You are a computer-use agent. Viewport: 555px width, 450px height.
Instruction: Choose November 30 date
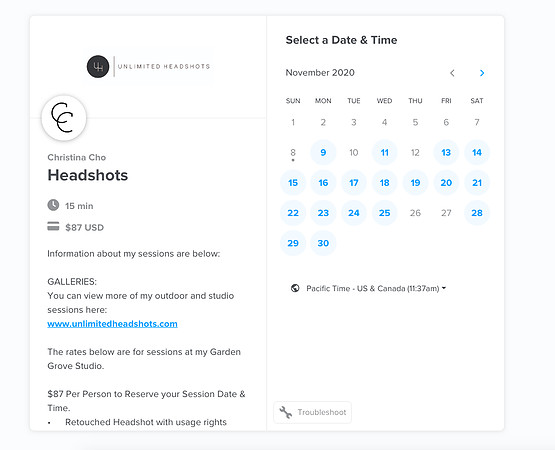coord(323,243)
